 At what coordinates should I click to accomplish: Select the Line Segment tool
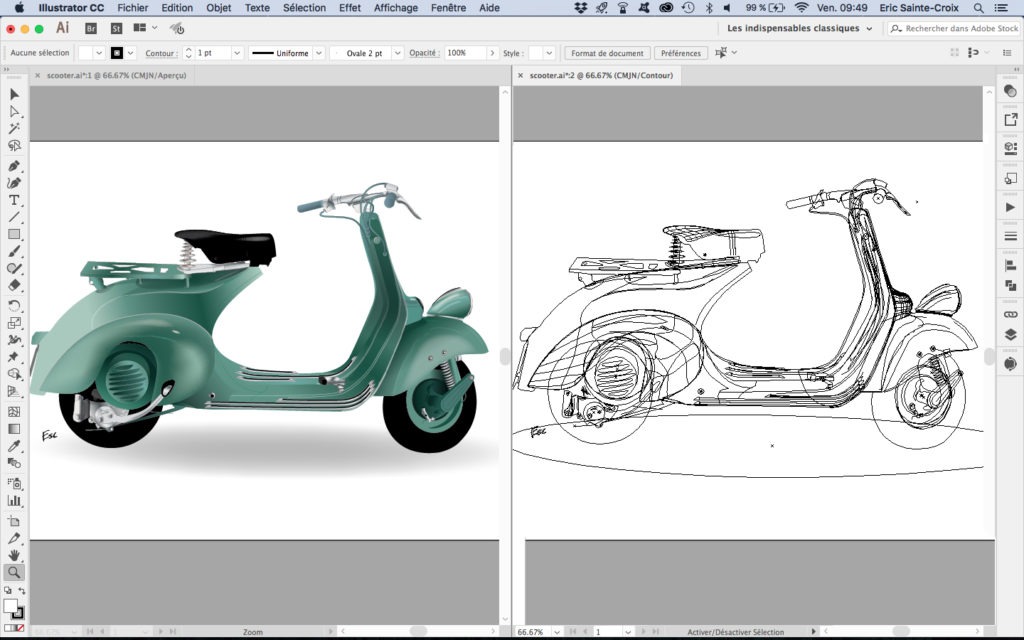tap(14, 217)
